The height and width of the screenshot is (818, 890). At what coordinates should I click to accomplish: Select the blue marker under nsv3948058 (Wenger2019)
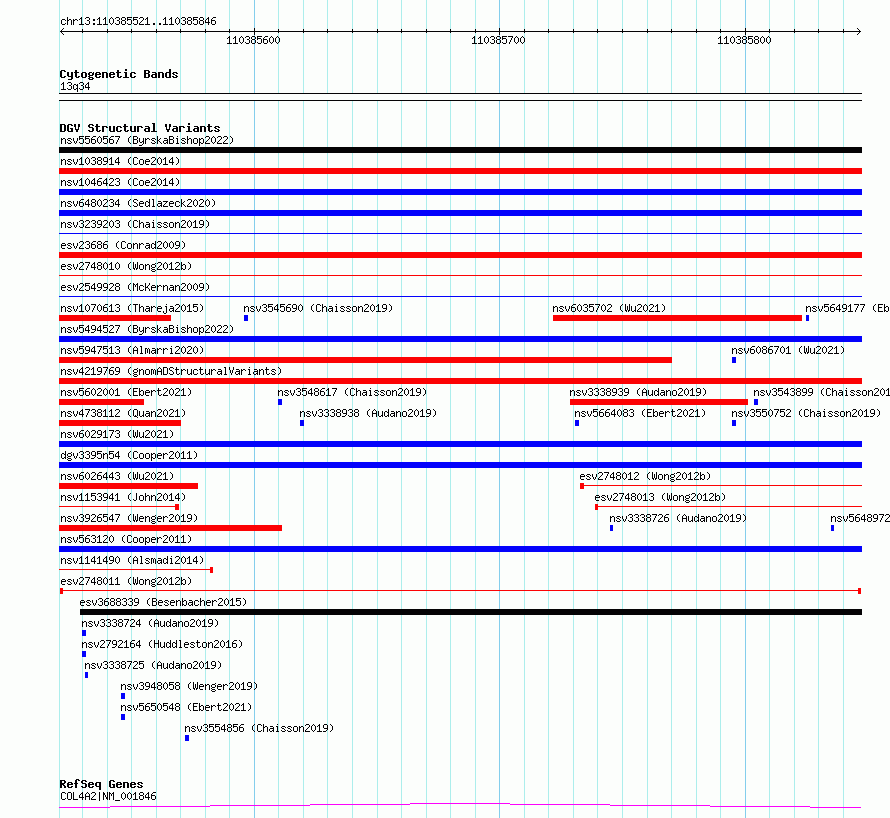pyautogui.click(x=123, y=696)
